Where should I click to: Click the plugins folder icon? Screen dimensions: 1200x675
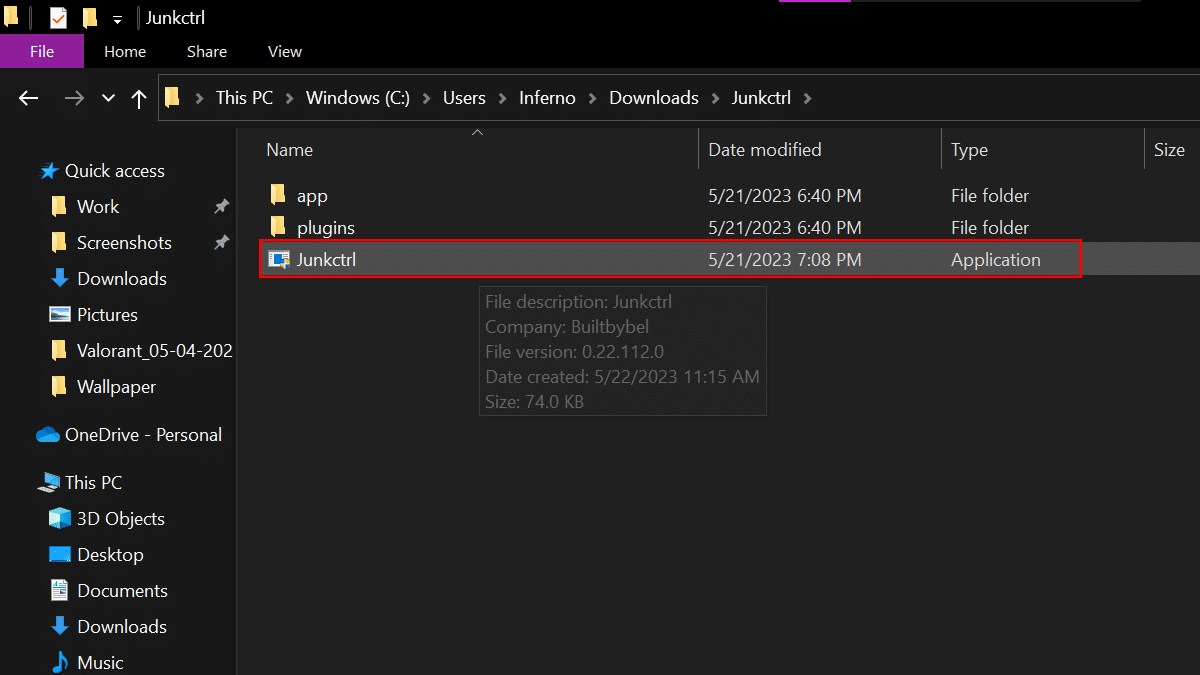278,228
